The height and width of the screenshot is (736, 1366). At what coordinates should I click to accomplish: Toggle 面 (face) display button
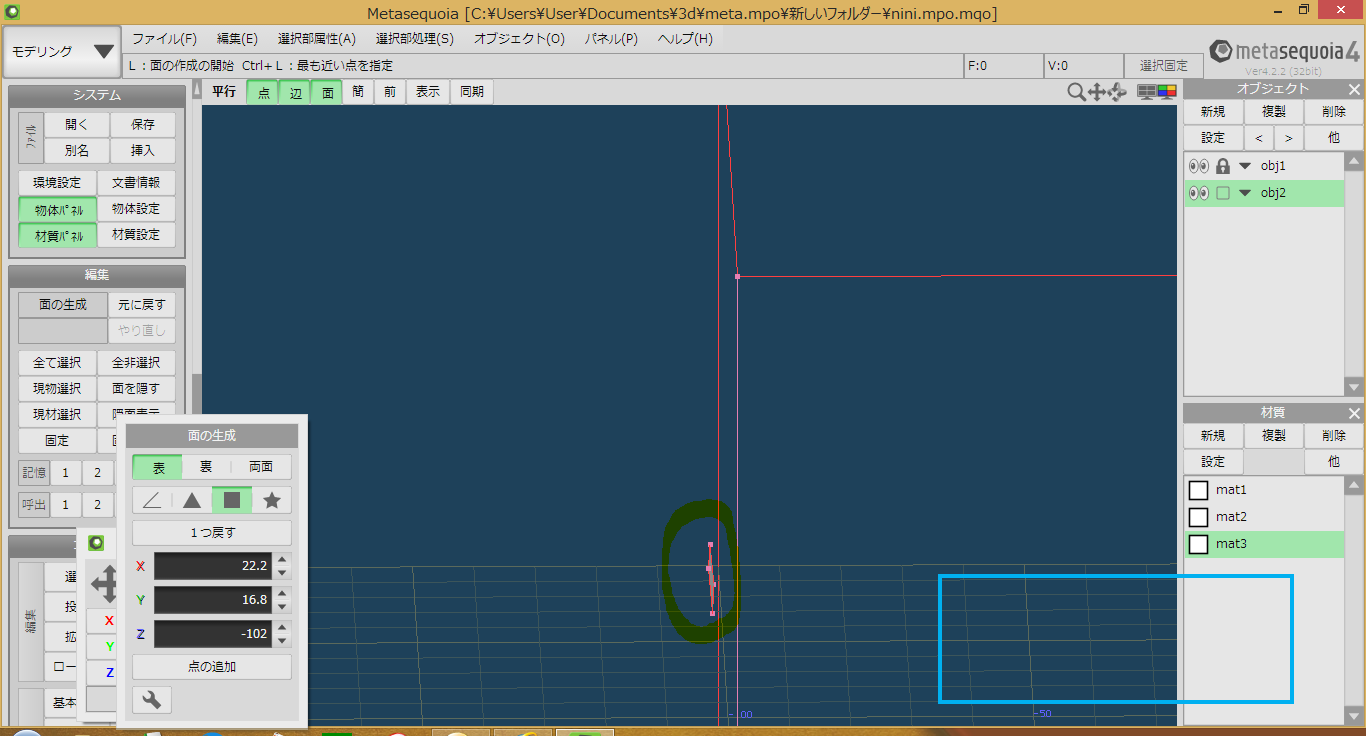[x=327, y=92]
